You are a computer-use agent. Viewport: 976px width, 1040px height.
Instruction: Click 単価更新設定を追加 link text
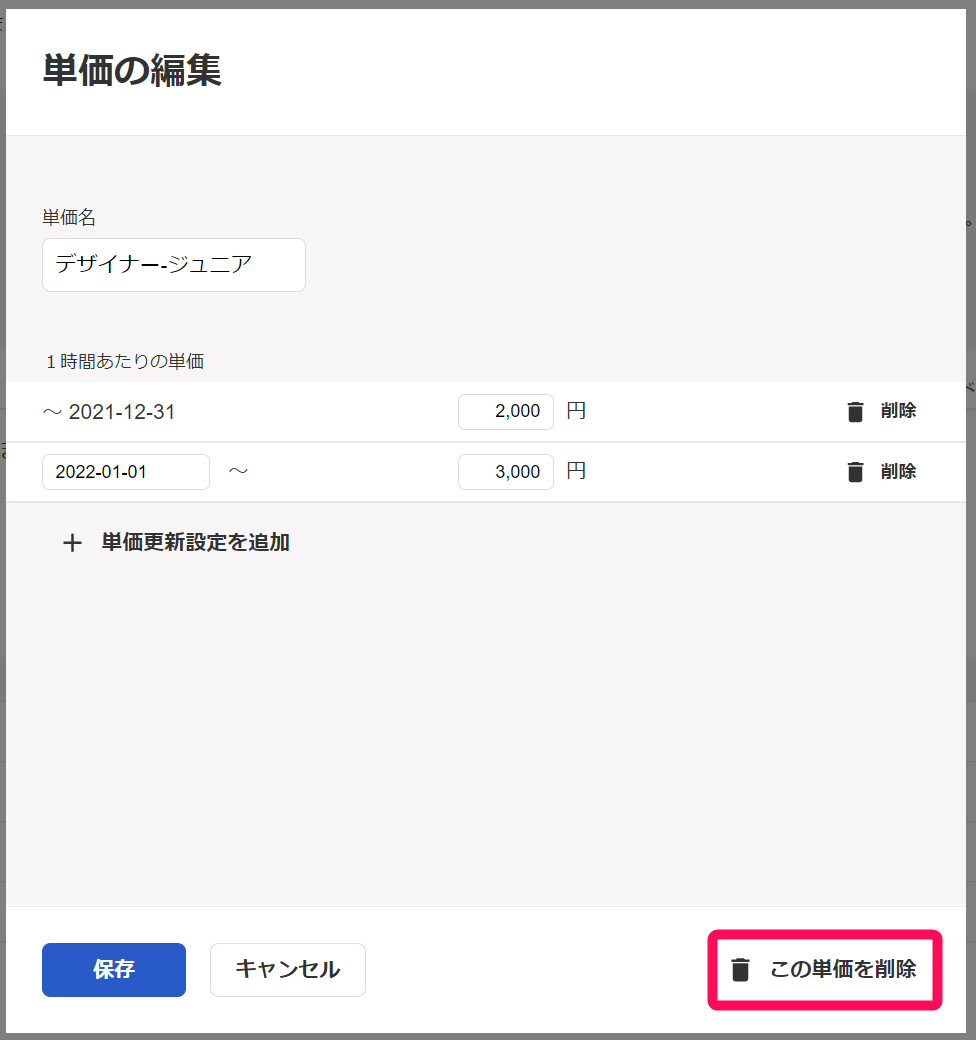pos(196,543)
